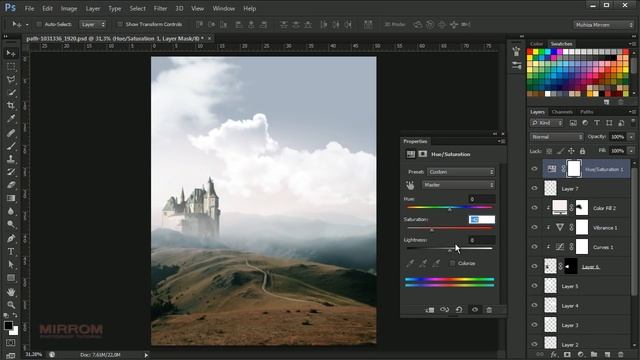
Task: Open the File menu
Action: point(29,8)
